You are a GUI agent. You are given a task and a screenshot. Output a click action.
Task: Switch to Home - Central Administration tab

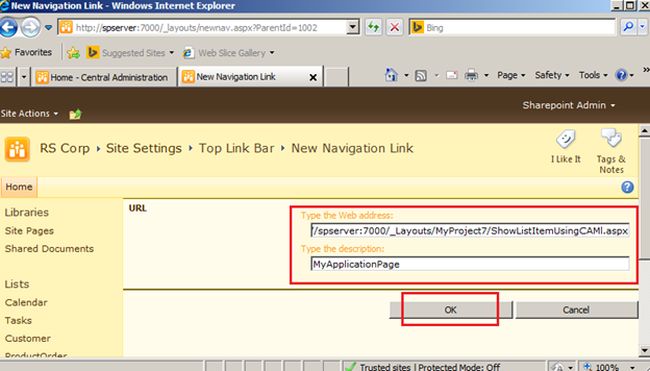[x=104, y=77]
